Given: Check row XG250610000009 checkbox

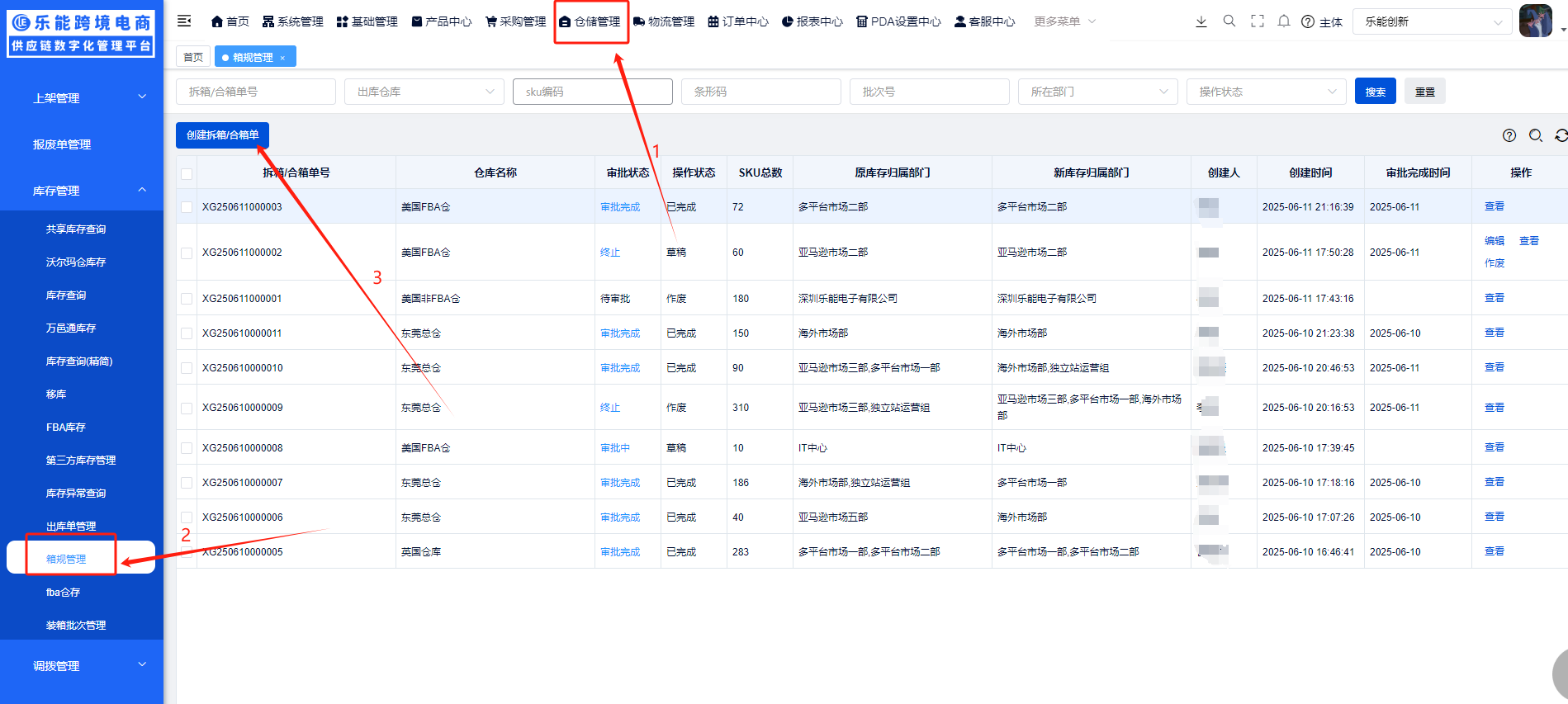Looking at the screenshot, I should (x=187, y=408).
